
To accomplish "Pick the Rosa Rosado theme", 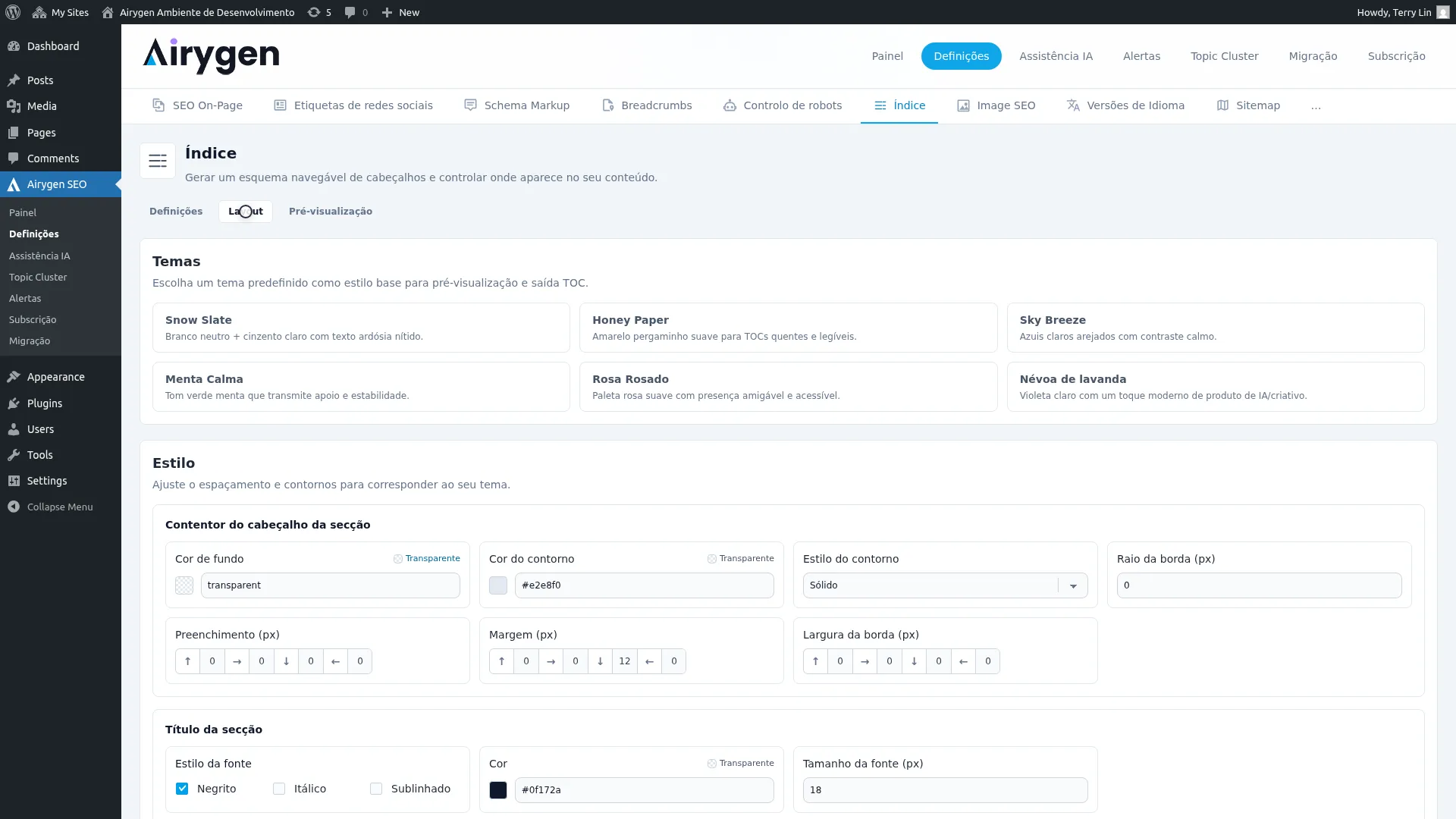I will (788, 387).
